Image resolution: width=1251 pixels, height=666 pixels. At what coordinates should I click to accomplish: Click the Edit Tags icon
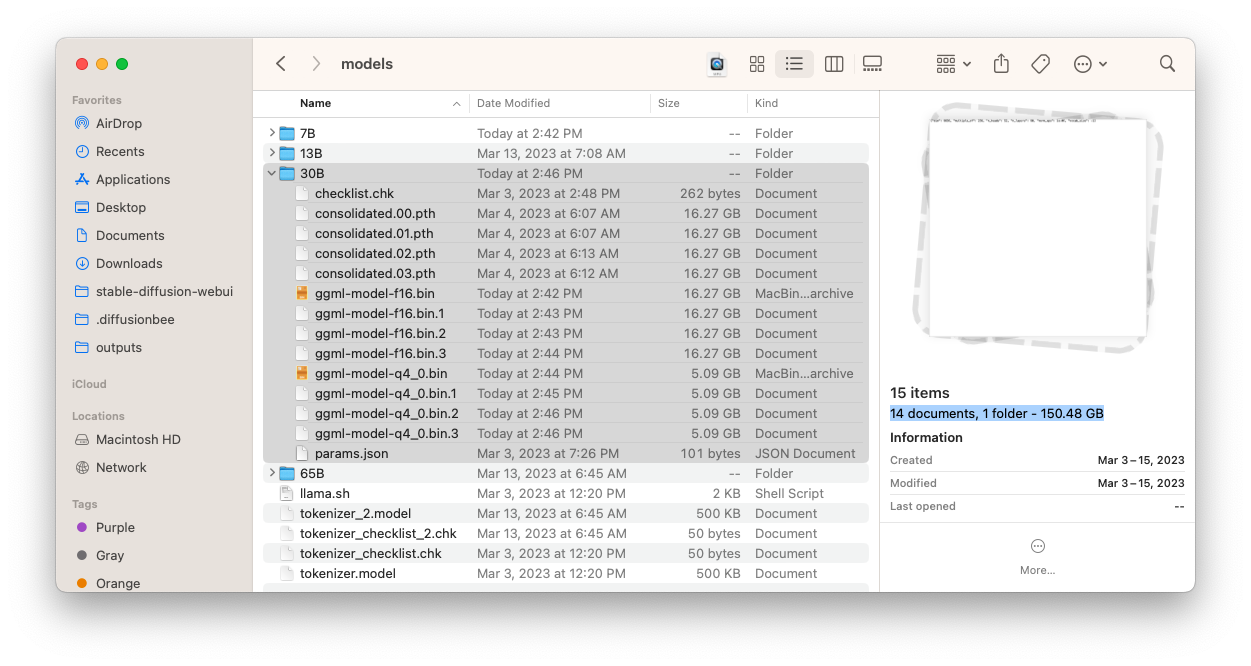(x=1040, y=64)
